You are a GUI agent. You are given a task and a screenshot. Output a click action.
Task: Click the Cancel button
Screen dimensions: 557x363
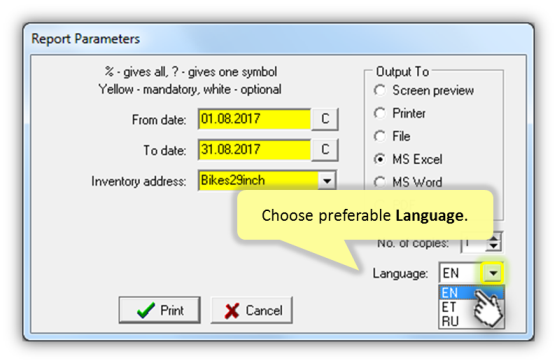pyautogui.click(x=252, y=310)
